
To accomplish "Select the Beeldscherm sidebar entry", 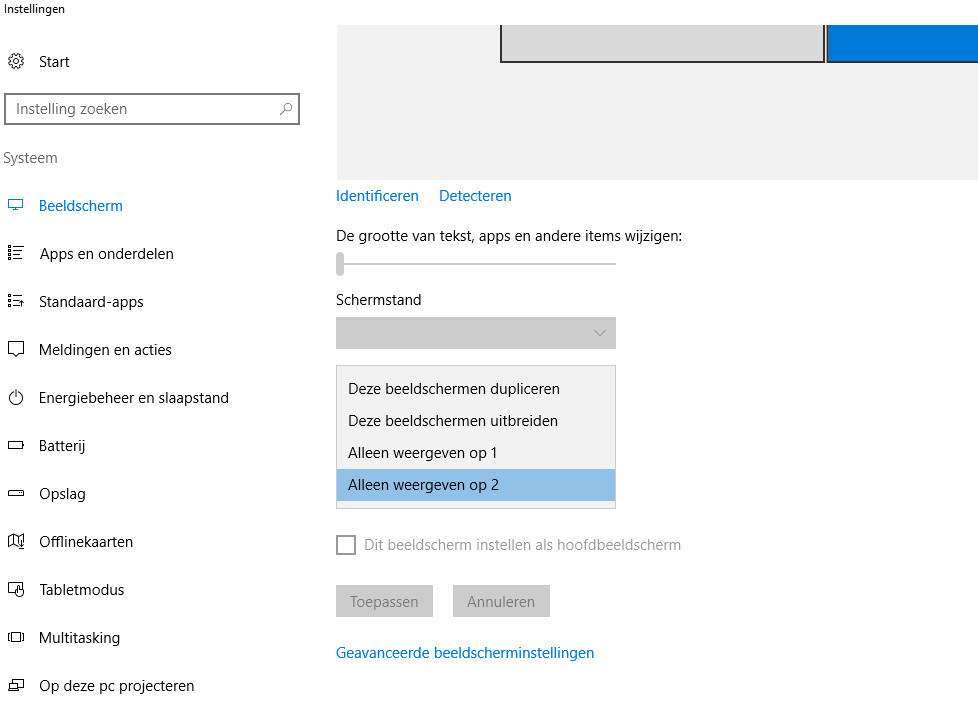I will [80, 206].
